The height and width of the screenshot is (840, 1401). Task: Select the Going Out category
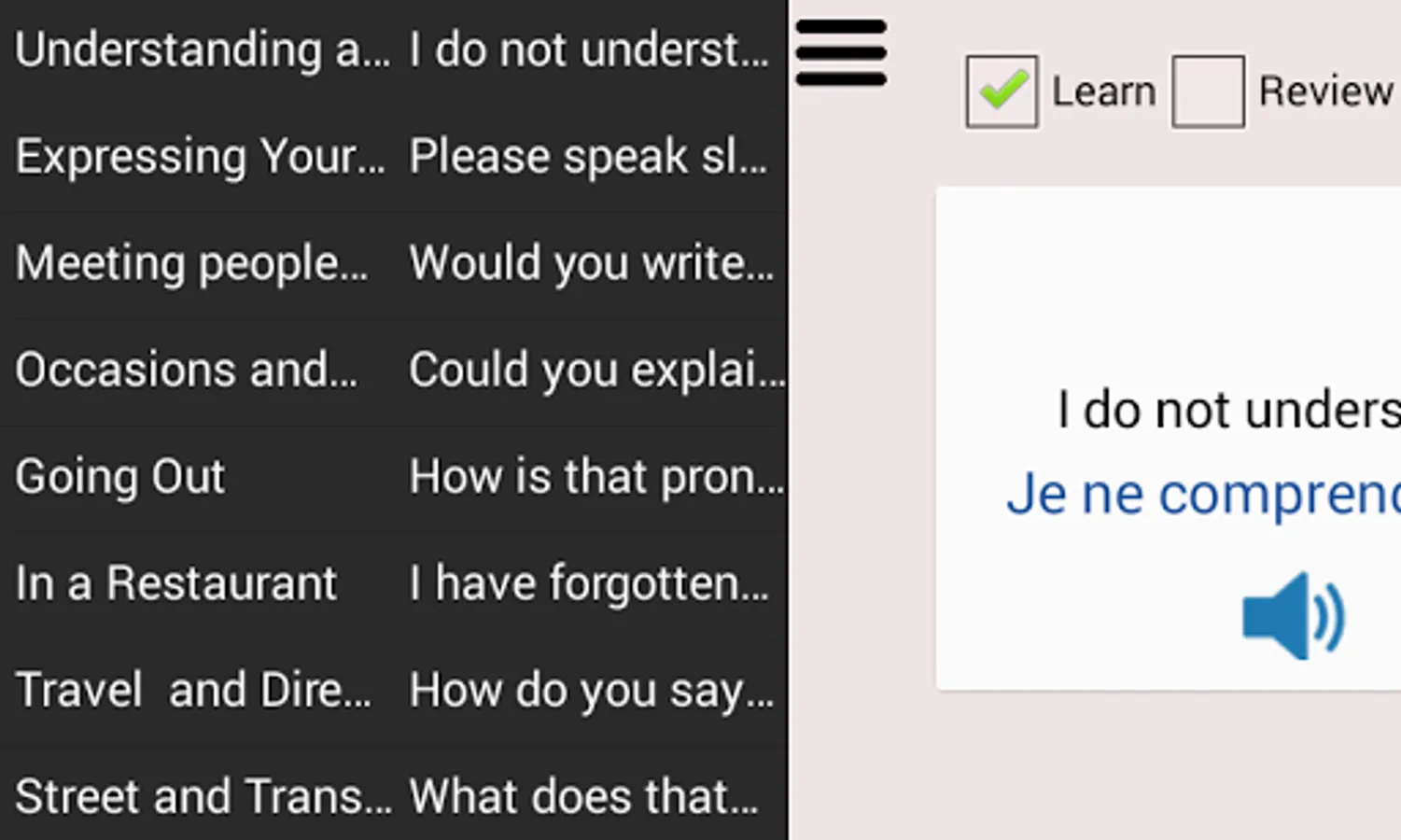pyautogui.click(x=120, y=477)
